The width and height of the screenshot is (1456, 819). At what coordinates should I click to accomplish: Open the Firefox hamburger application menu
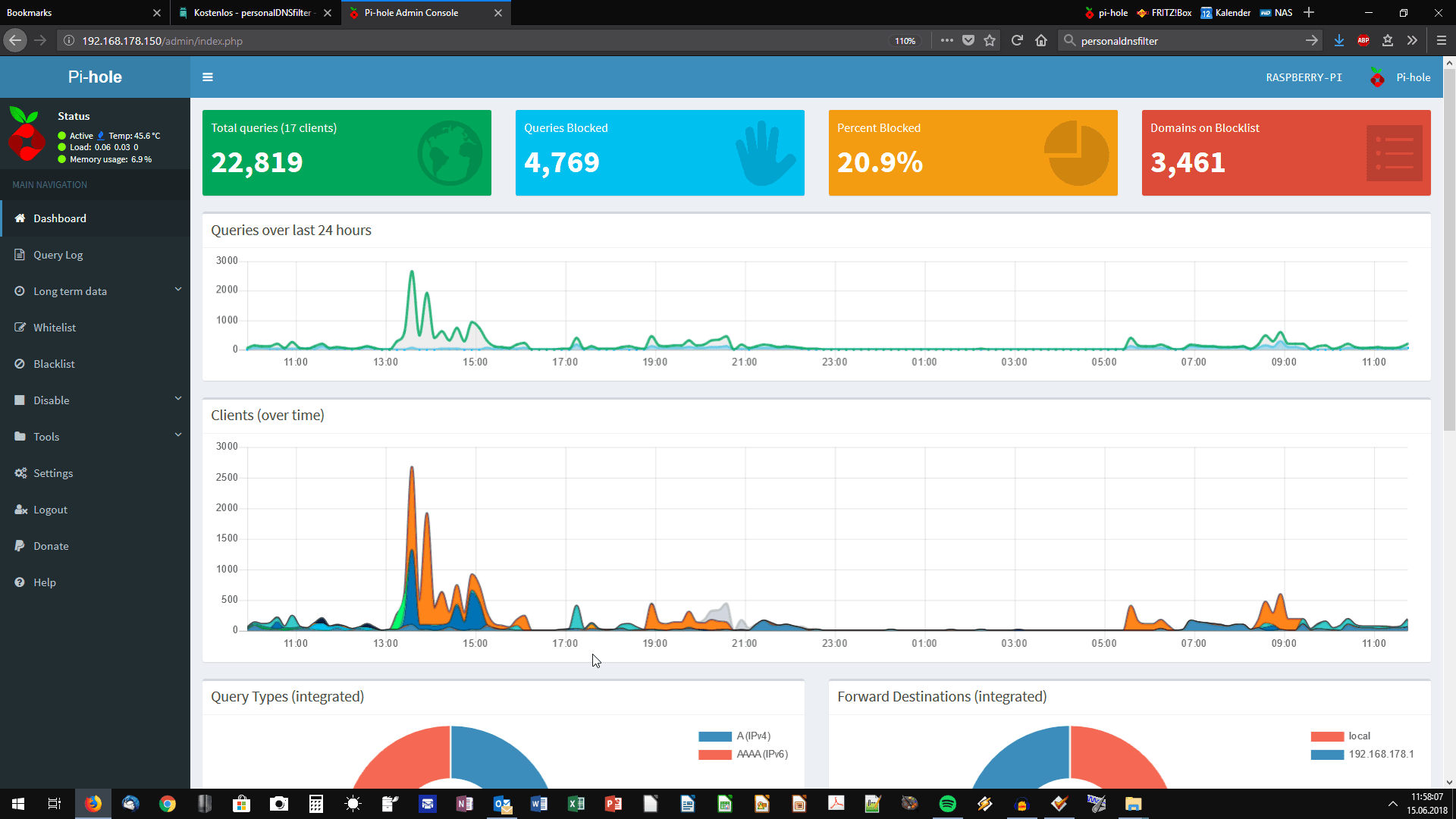tap(1442, 41)
